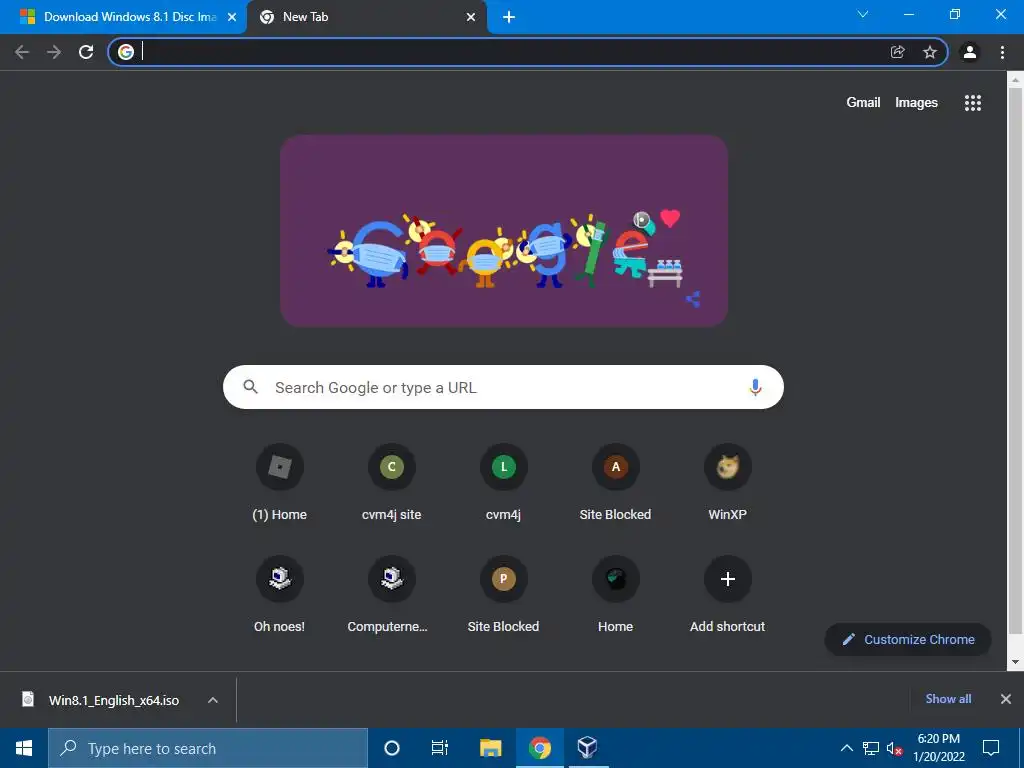Viewport: 1024px width, 768px height.
Task: Close the Download Windows 8.1 tab
Action: pyautogui.click(x=232, y=18)
